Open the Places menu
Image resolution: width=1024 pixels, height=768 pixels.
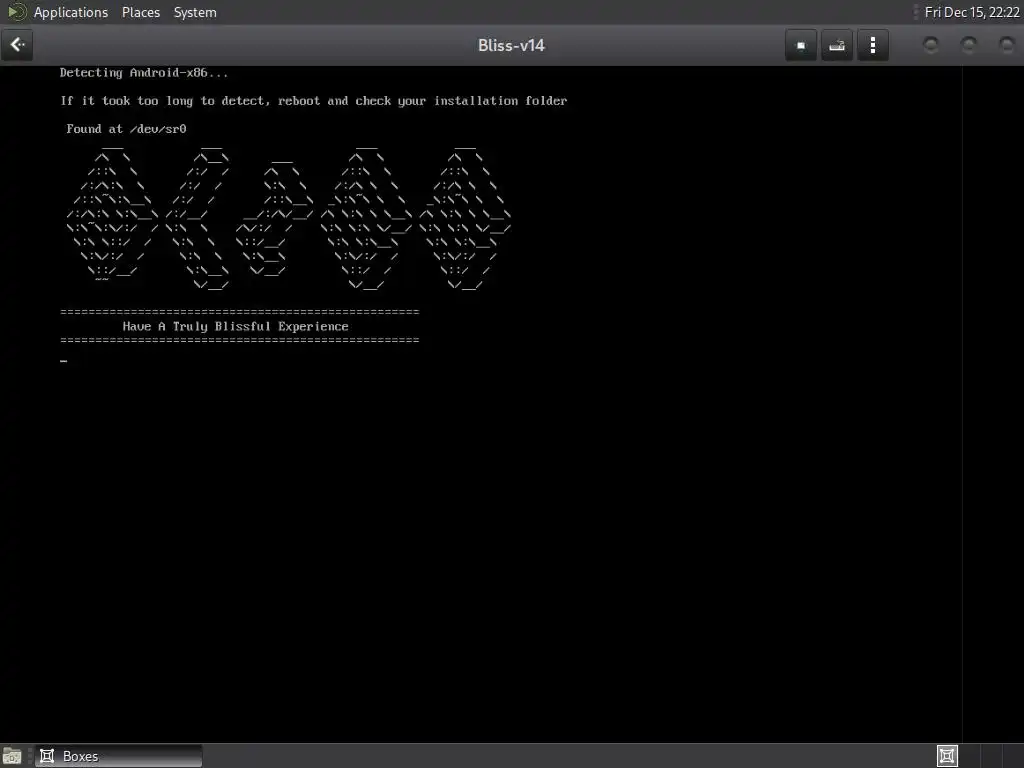click(140, 12)
